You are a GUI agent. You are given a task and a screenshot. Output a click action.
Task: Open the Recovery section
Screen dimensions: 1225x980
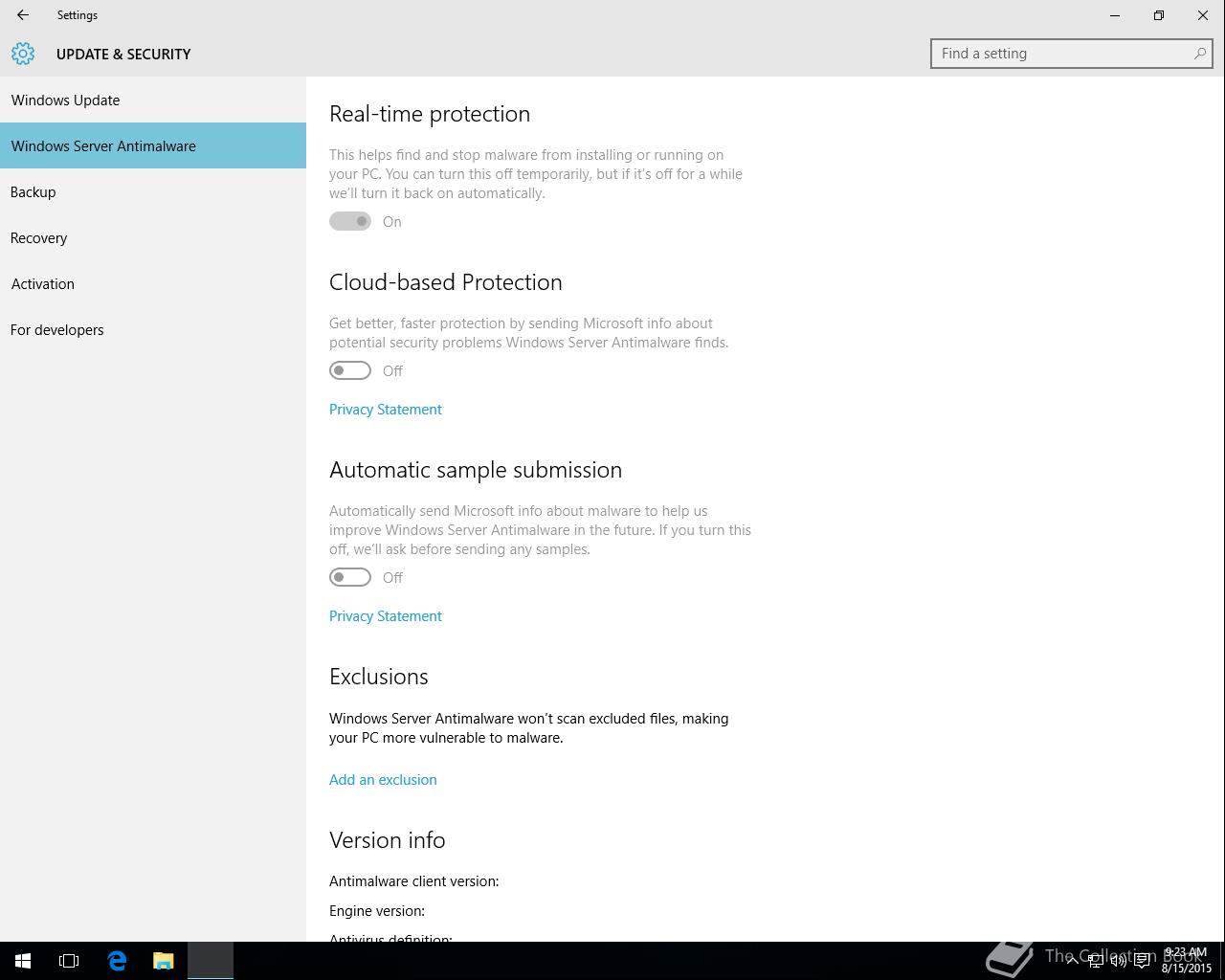pyautogui.click(x=153, y=237)
